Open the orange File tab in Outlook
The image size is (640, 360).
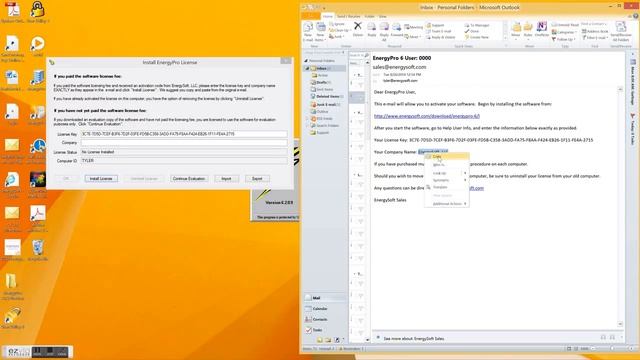[311, 16]
